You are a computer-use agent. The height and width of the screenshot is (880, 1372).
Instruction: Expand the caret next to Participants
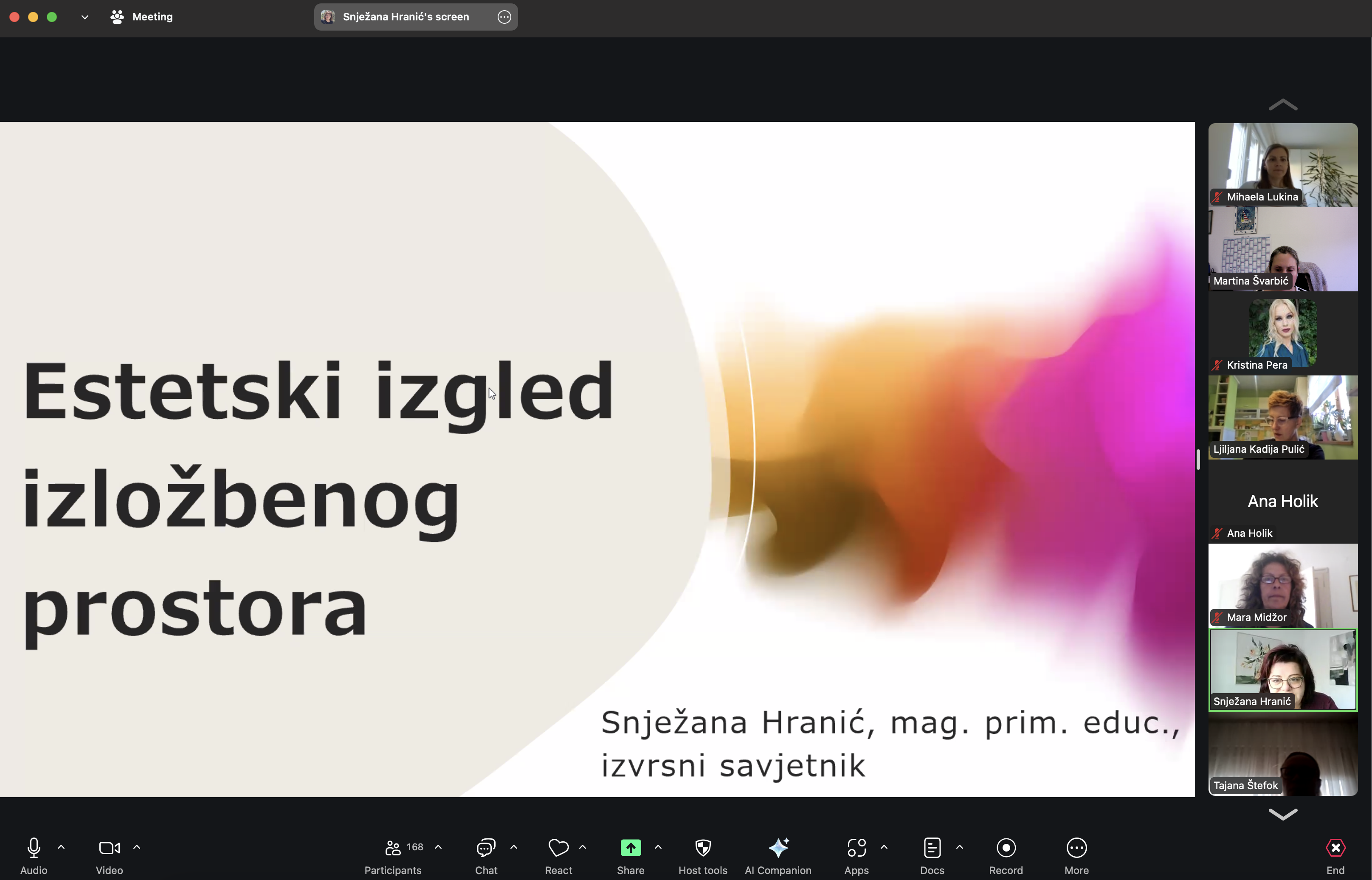[x=438, y=847]
